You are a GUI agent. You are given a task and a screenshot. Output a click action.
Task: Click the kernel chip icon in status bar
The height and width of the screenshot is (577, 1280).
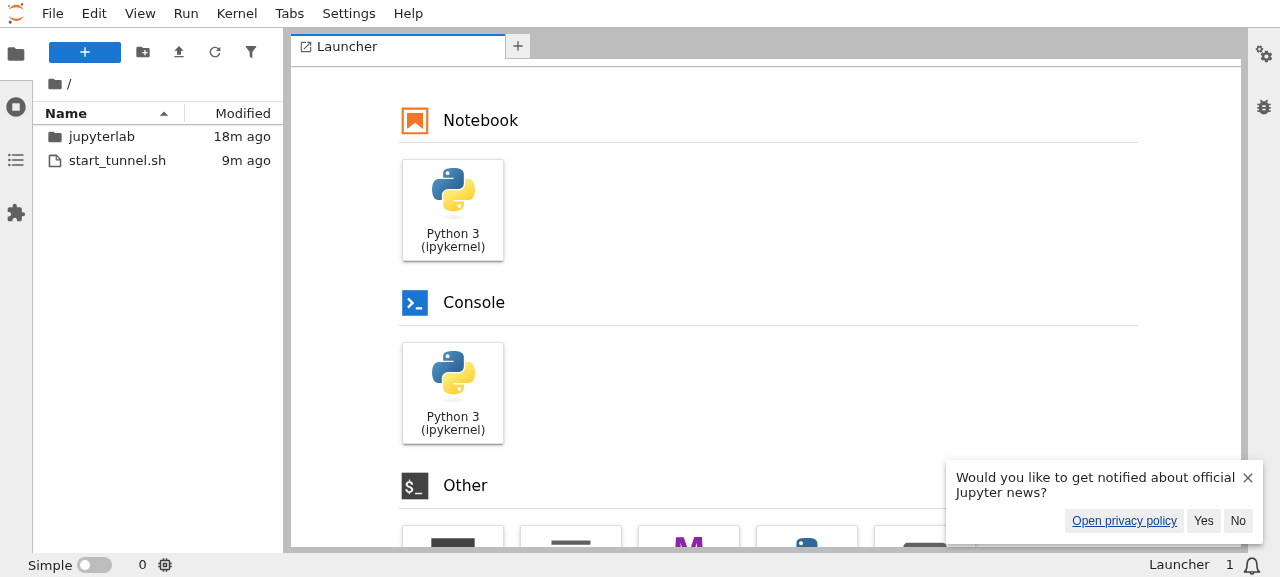pos(165,565)
